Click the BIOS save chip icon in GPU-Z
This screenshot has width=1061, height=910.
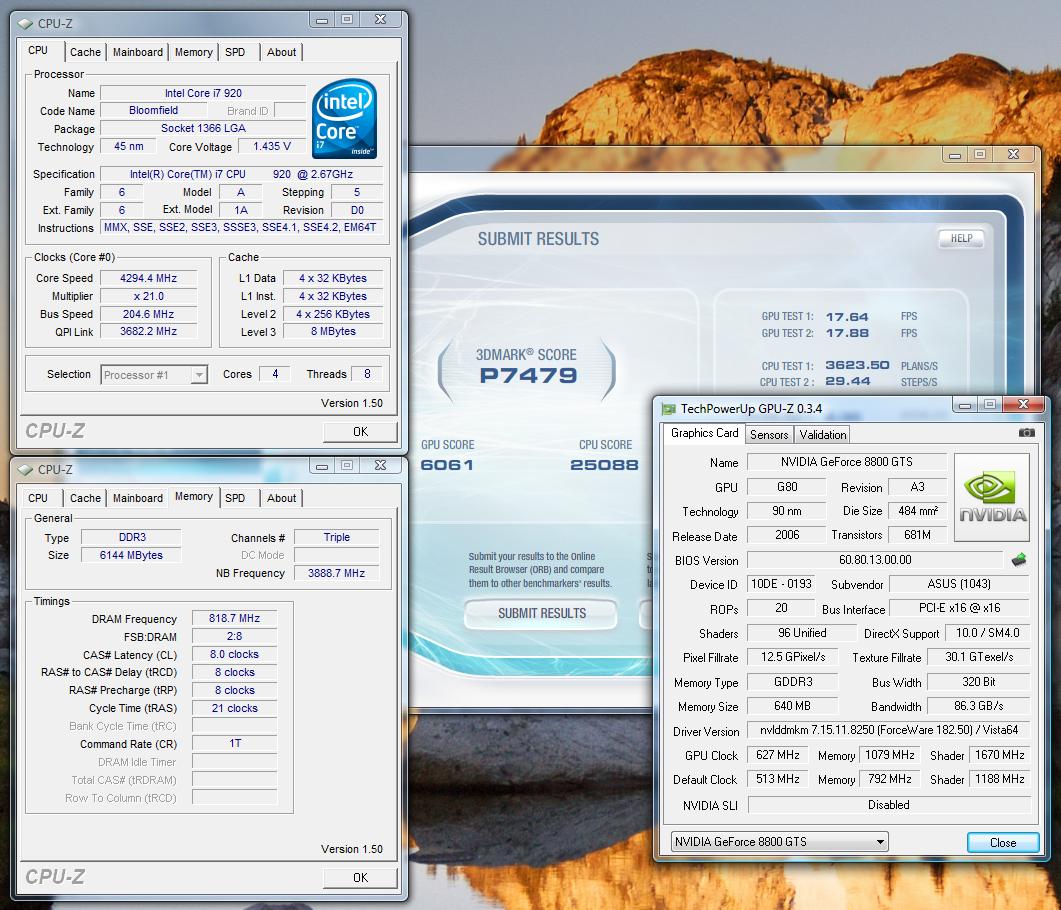coord(1018,560)
